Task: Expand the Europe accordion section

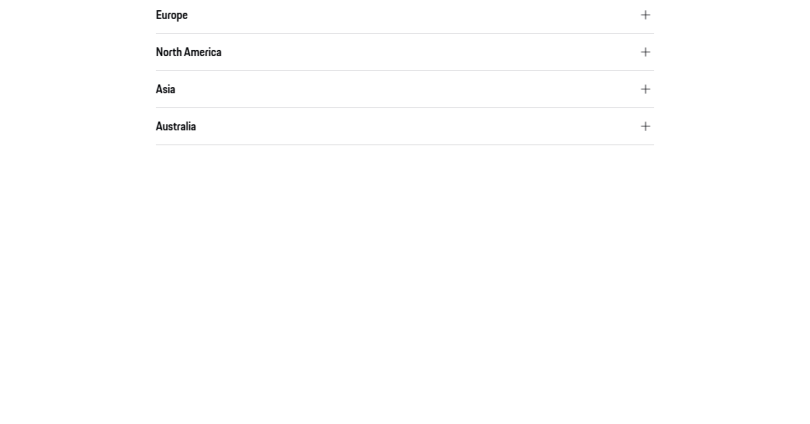Action: point(404,15)
